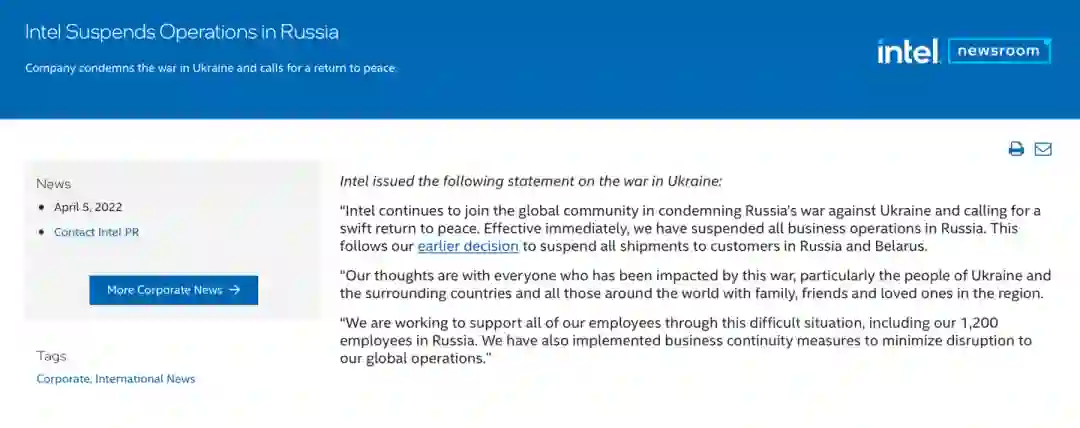Screen dimensions: 1080x428
Task: Click the subtitle about condemning the war
Action: [x=211, y=68]
